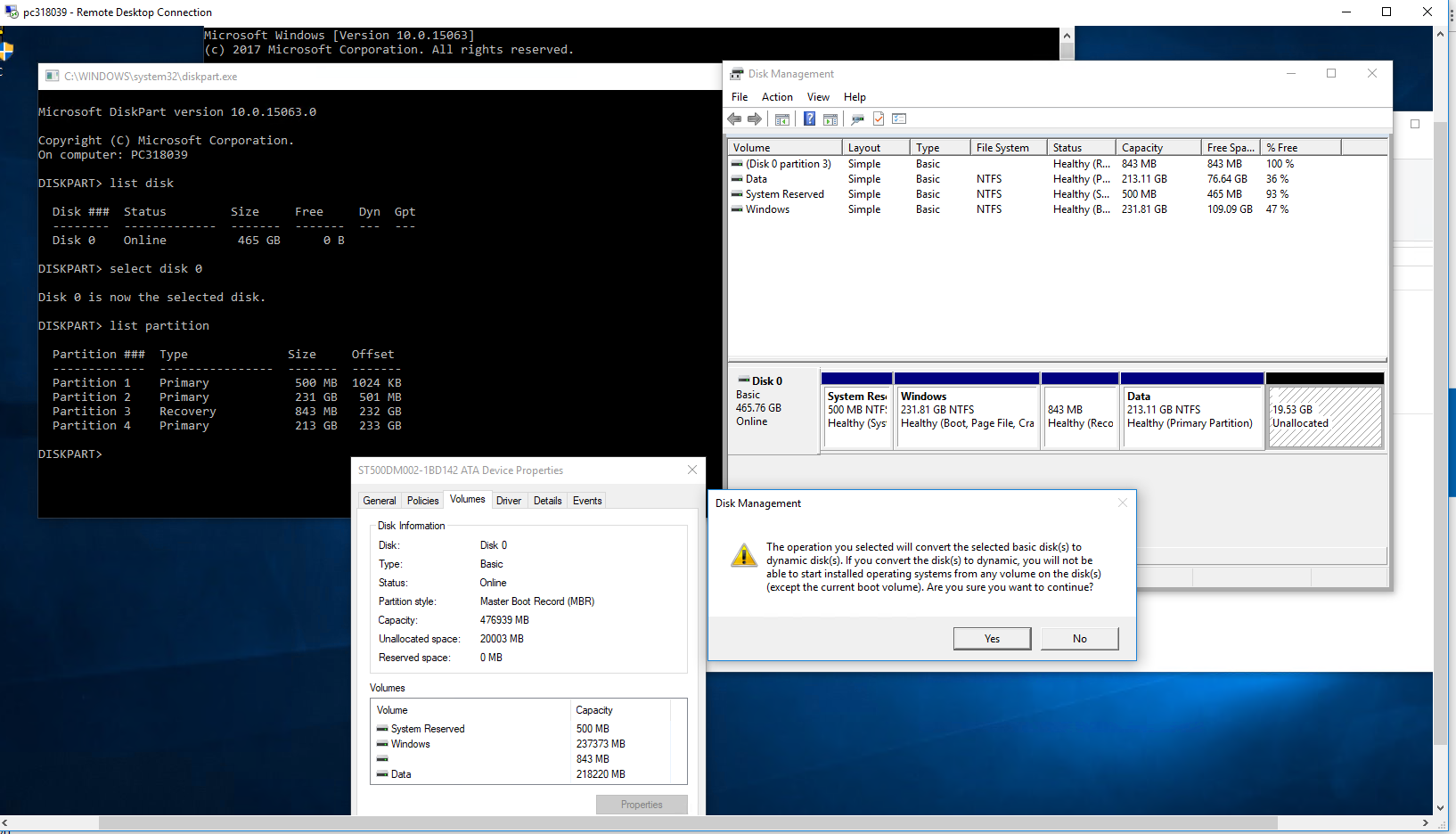Open the View menu in Disk Management
1456x834 pixels.
(818, 97)
